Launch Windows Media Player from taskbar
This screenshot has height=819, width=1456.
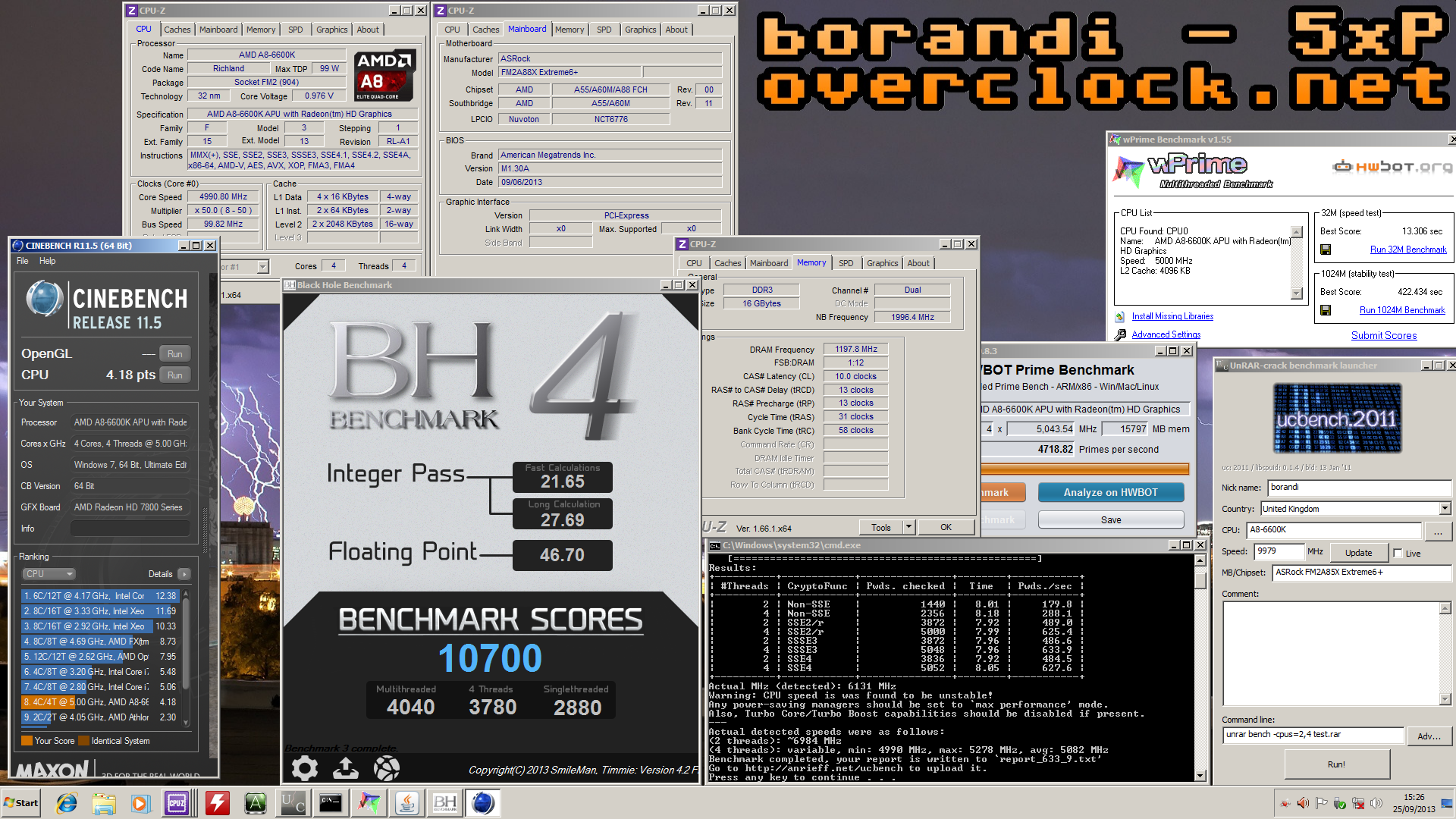tap(140, 803)
